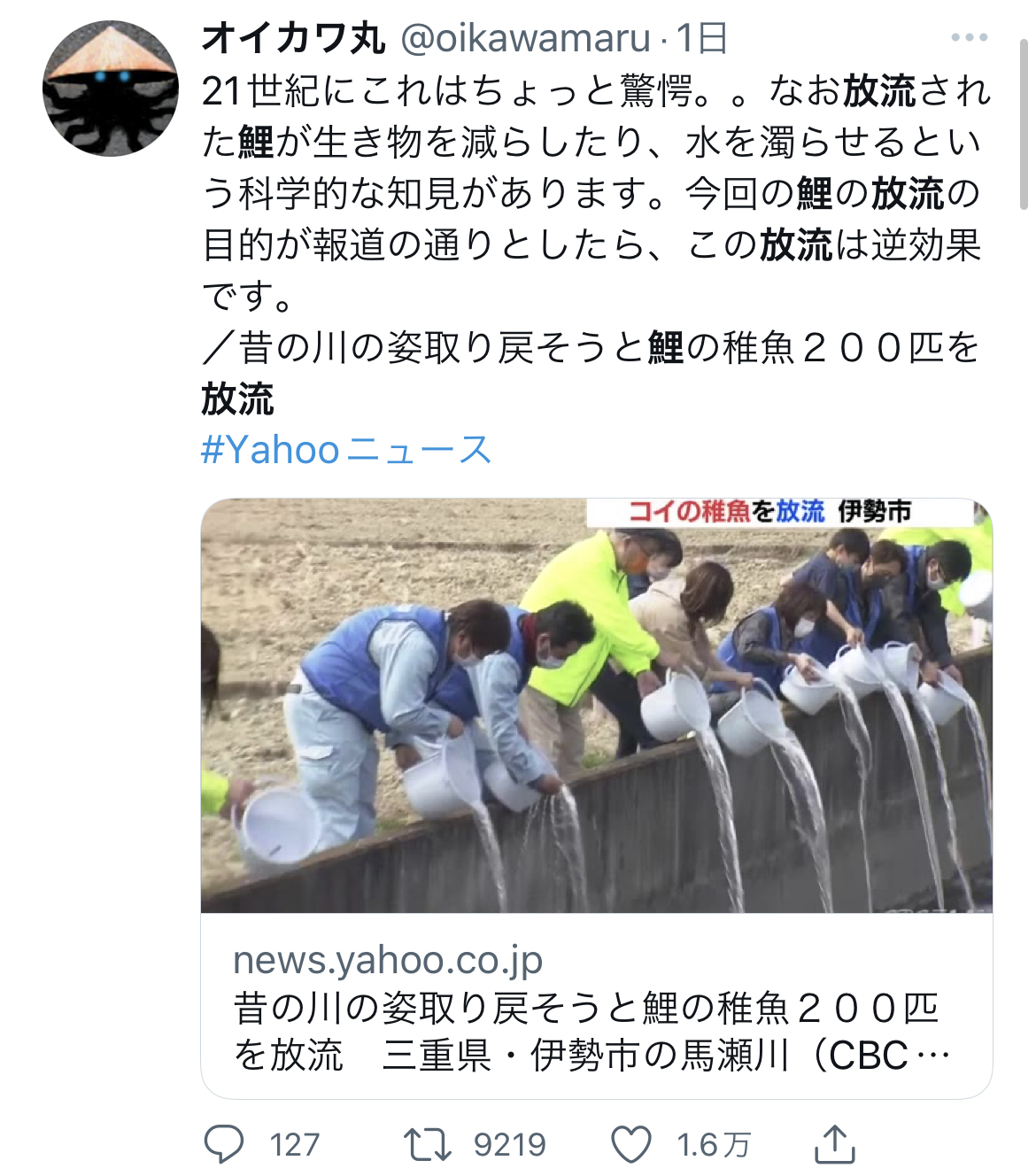This screenshot has width=1036, height=1176.
Task: Click the scrollbar on right edge
Action: pos(1024,124)
